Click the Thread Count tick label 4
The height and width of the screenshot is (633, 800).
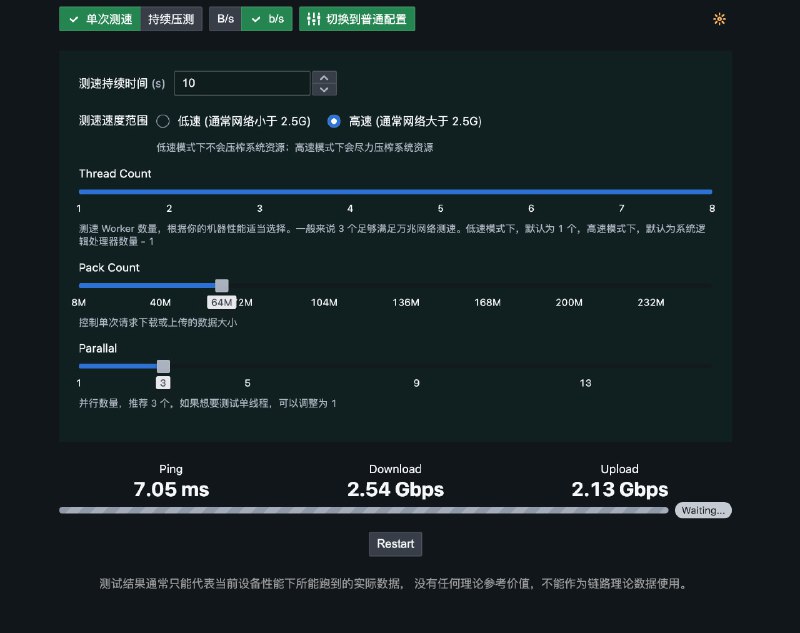click(x=350, y=209)
